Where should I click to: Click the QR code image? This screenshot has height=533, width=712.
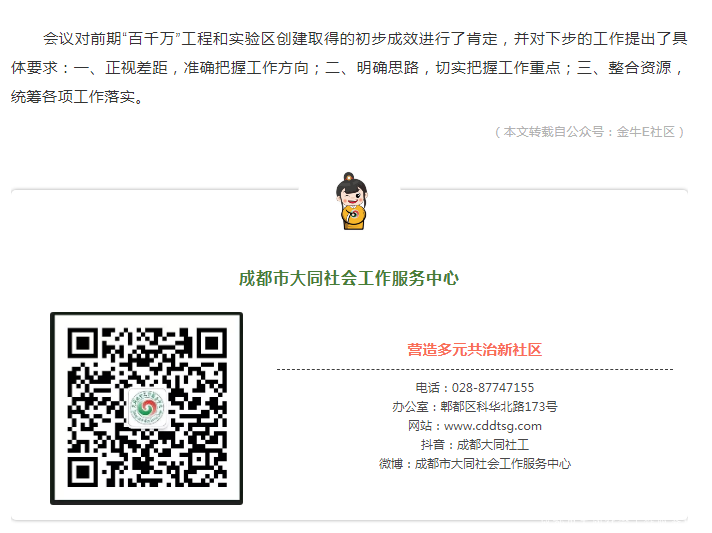pos(146,408)
